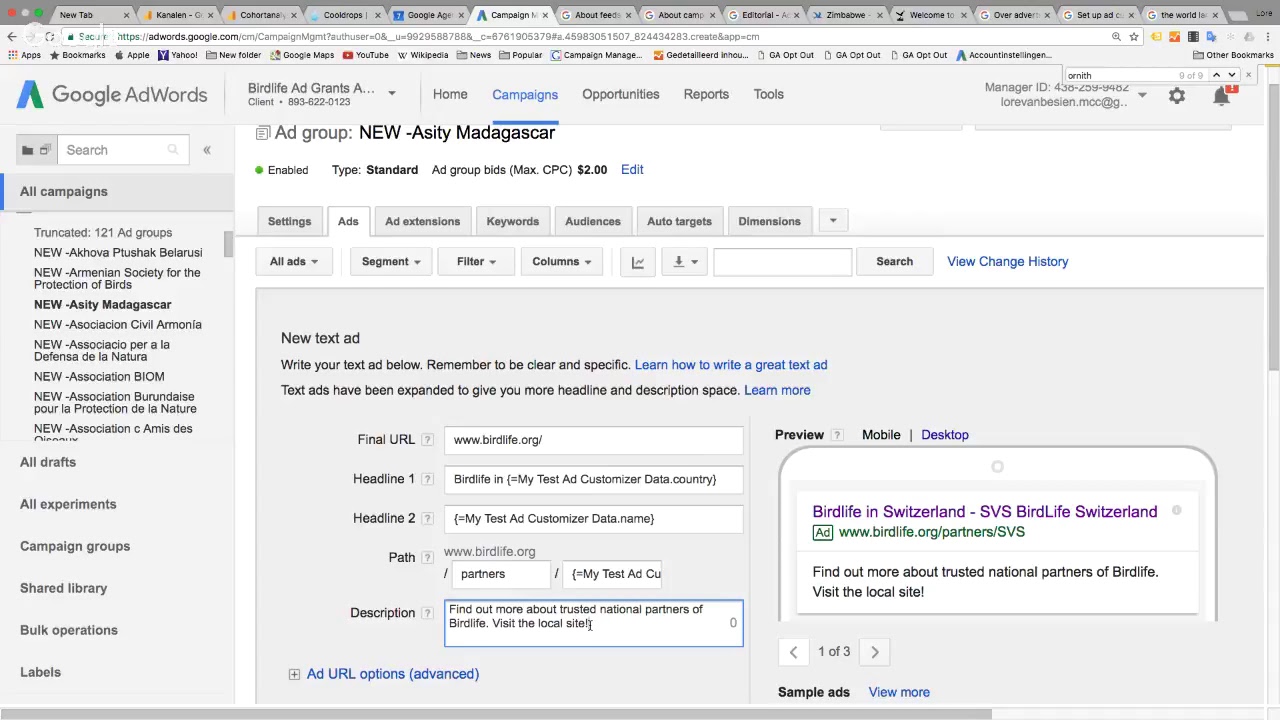Switch preview to Desktop

tap(945, 435)
